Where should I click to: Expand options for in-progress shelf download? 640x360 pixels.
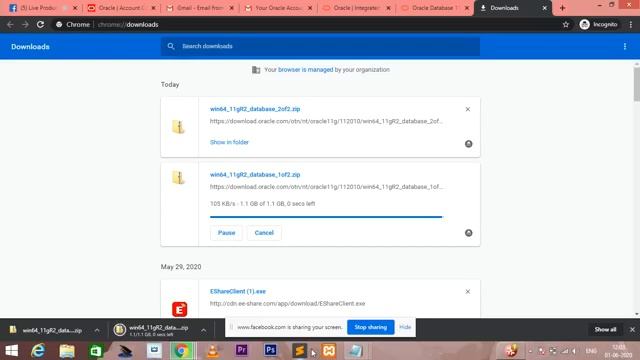[204, 330]
